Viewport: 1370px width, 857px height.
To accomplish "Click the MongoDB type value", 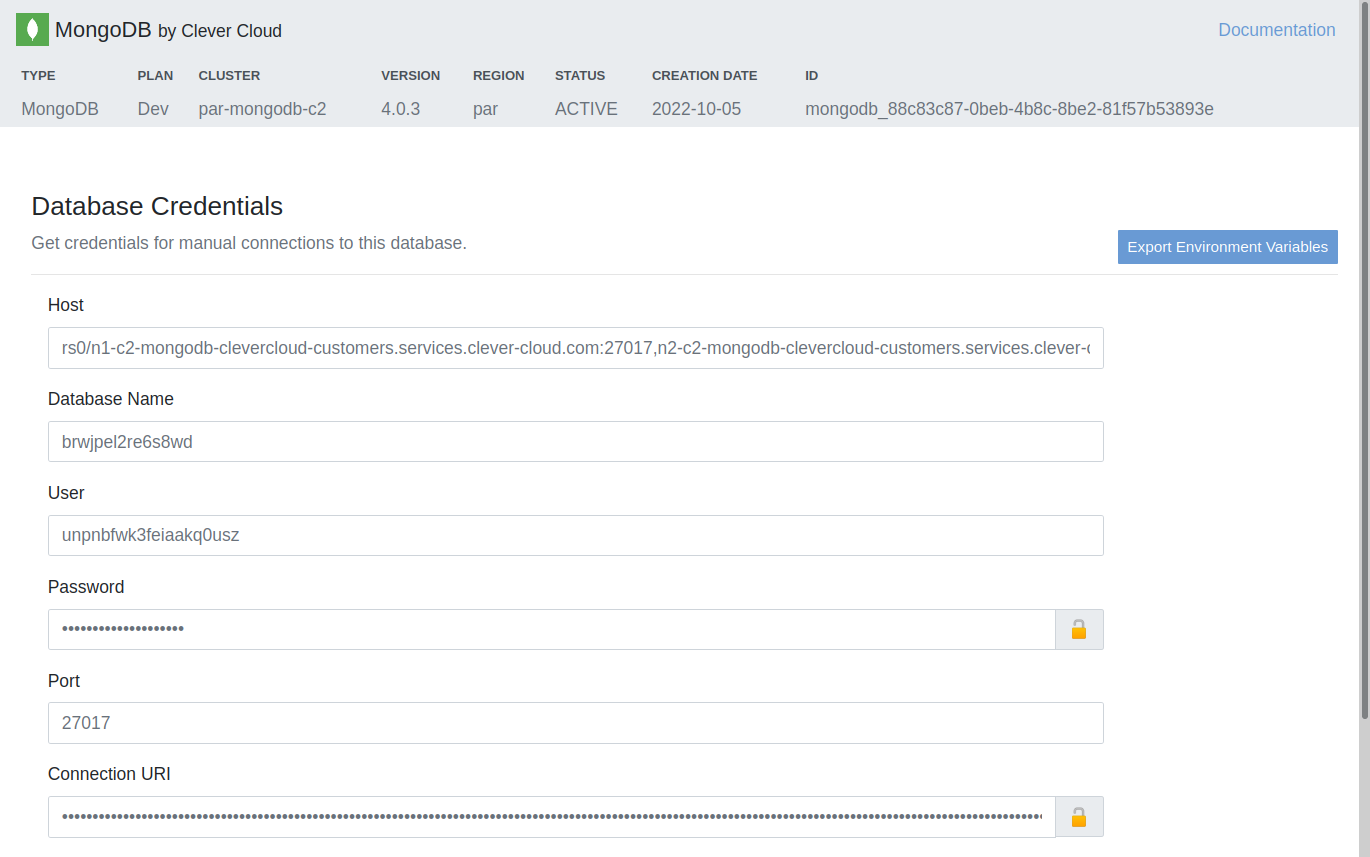I will coord(60,109).
